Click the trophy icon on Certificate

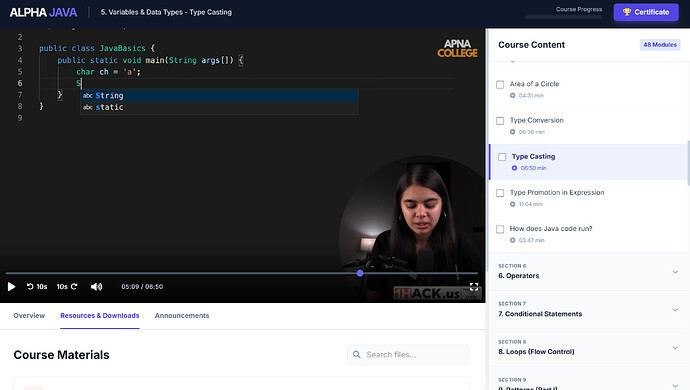click(x=627, y=12)
